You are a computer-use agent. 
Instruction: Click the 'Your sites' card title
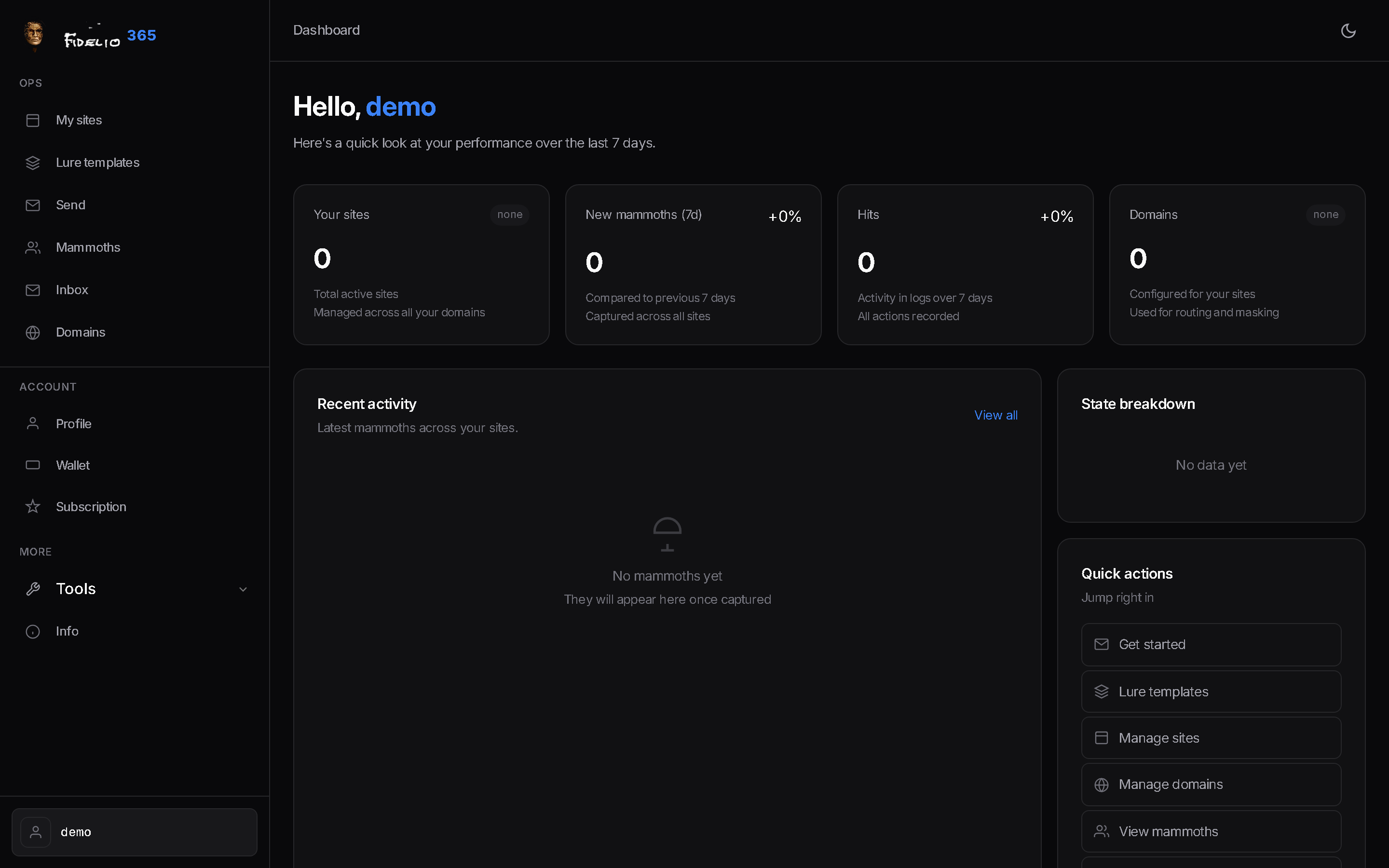(341, 215)
